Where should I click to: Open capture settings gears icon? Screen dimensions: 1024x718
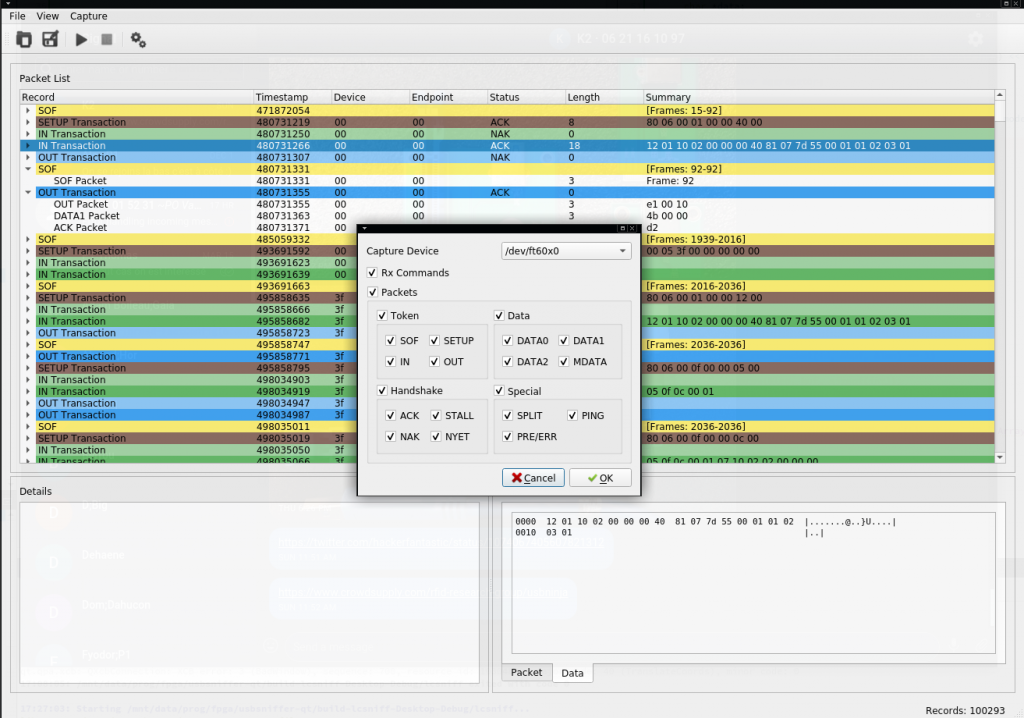tap(138, 40)
